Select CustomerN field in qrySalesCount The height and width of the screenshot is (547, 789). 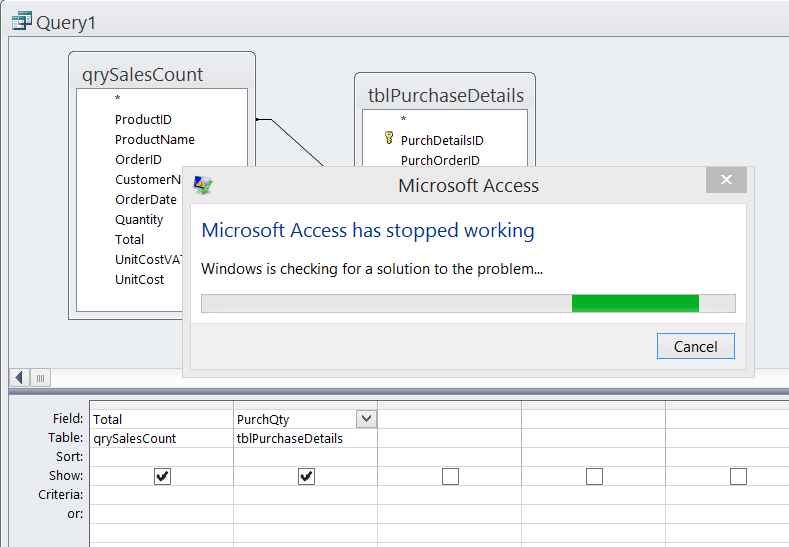click(148, 180)
